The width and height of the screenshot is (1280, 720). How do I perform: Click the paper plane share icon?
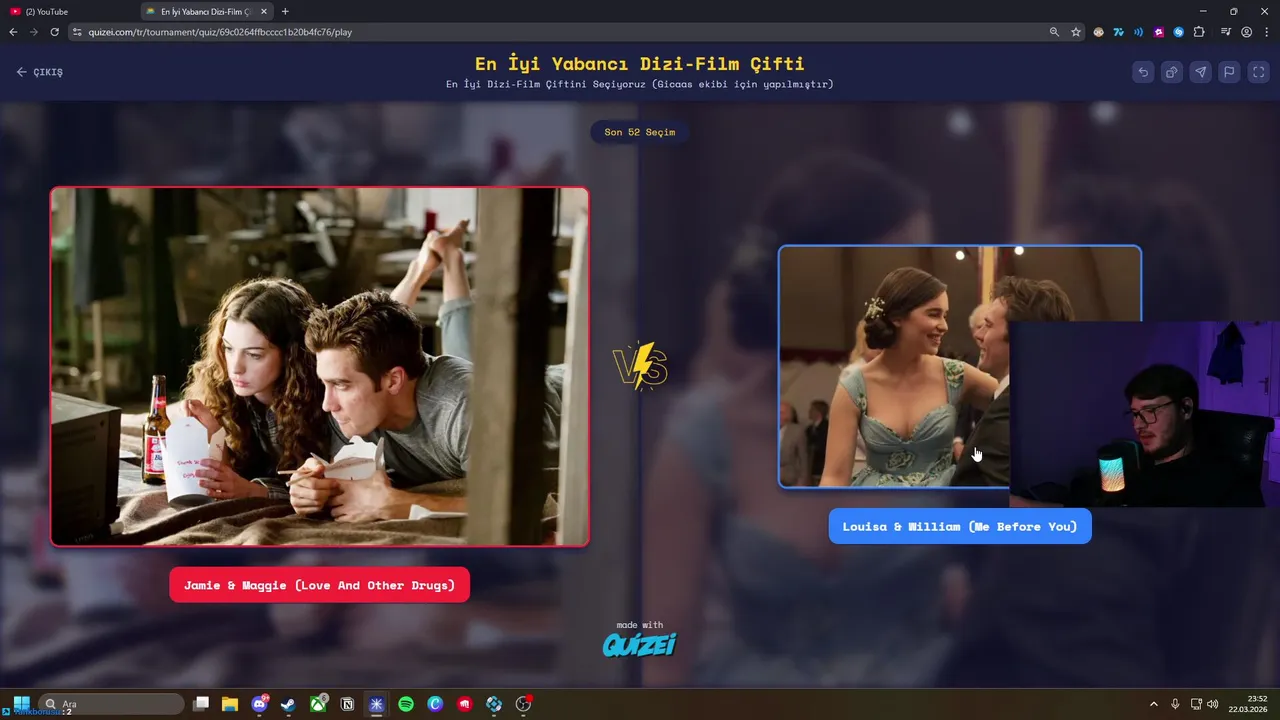(x=1201, y=72)
